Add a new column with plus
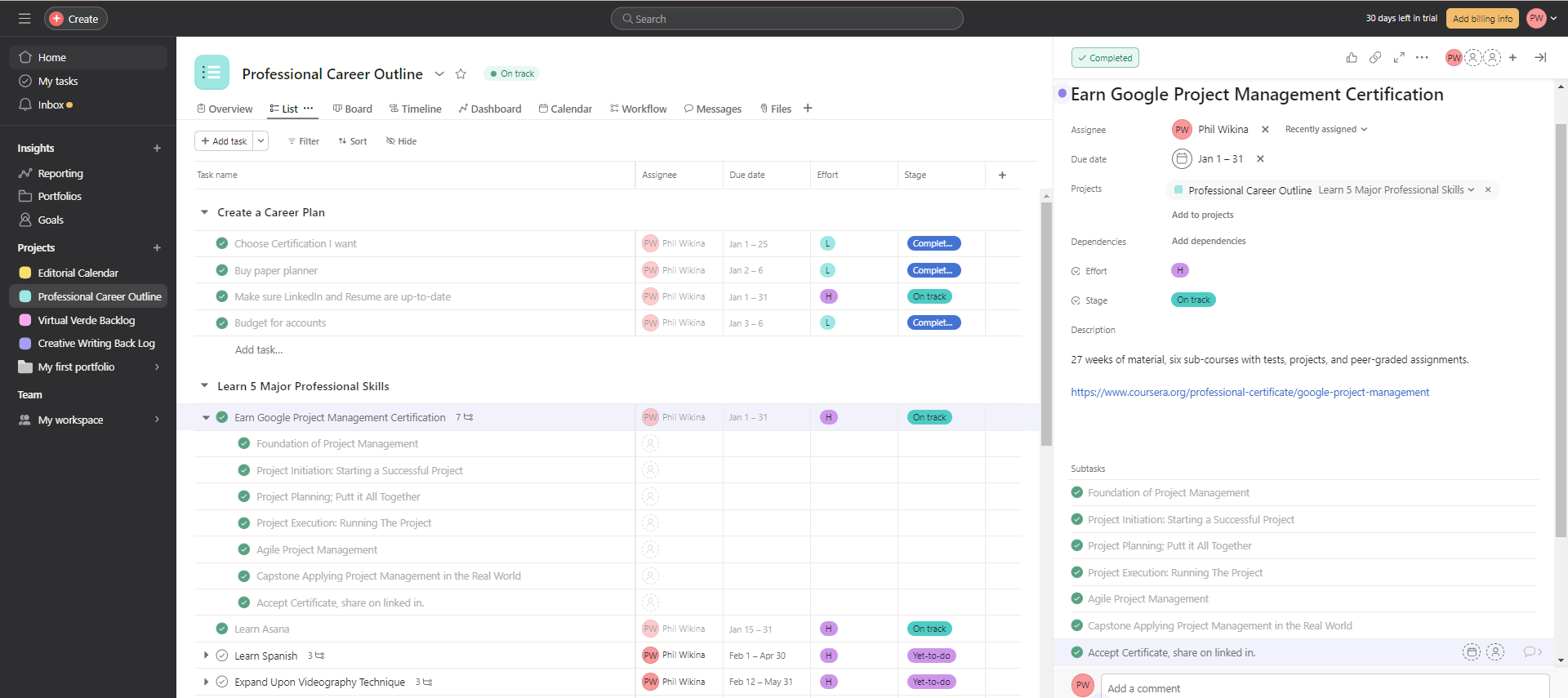The image size is (1568, 698). [x=1002, y=175]
